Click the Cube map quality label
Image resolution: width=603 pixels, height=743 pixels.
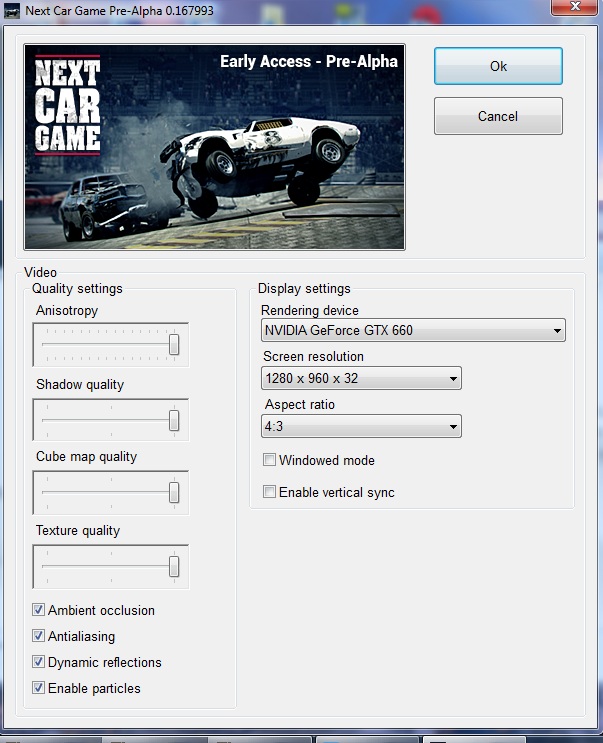(x=87, y=457)
